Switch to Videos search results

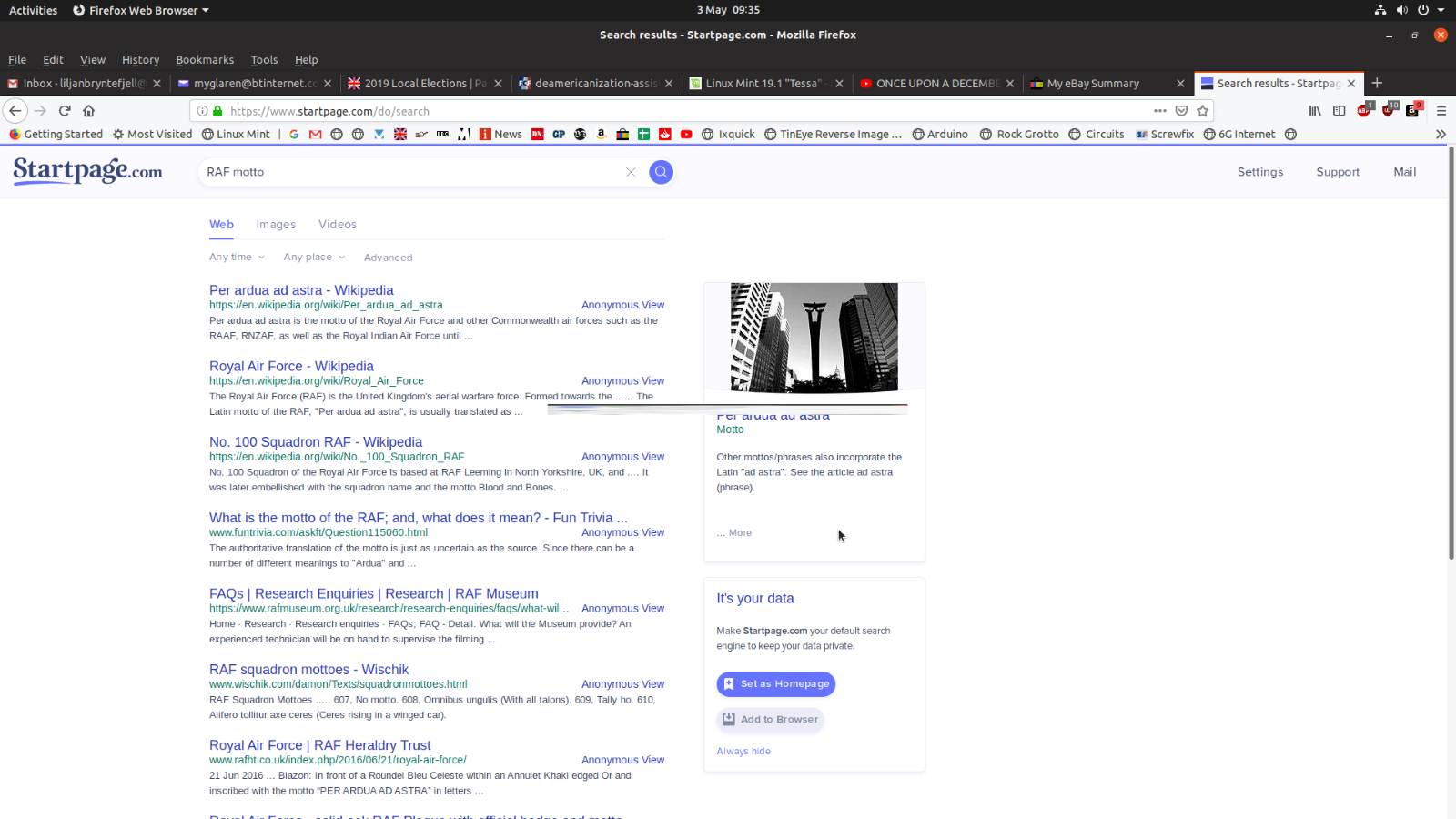[338, 225]
